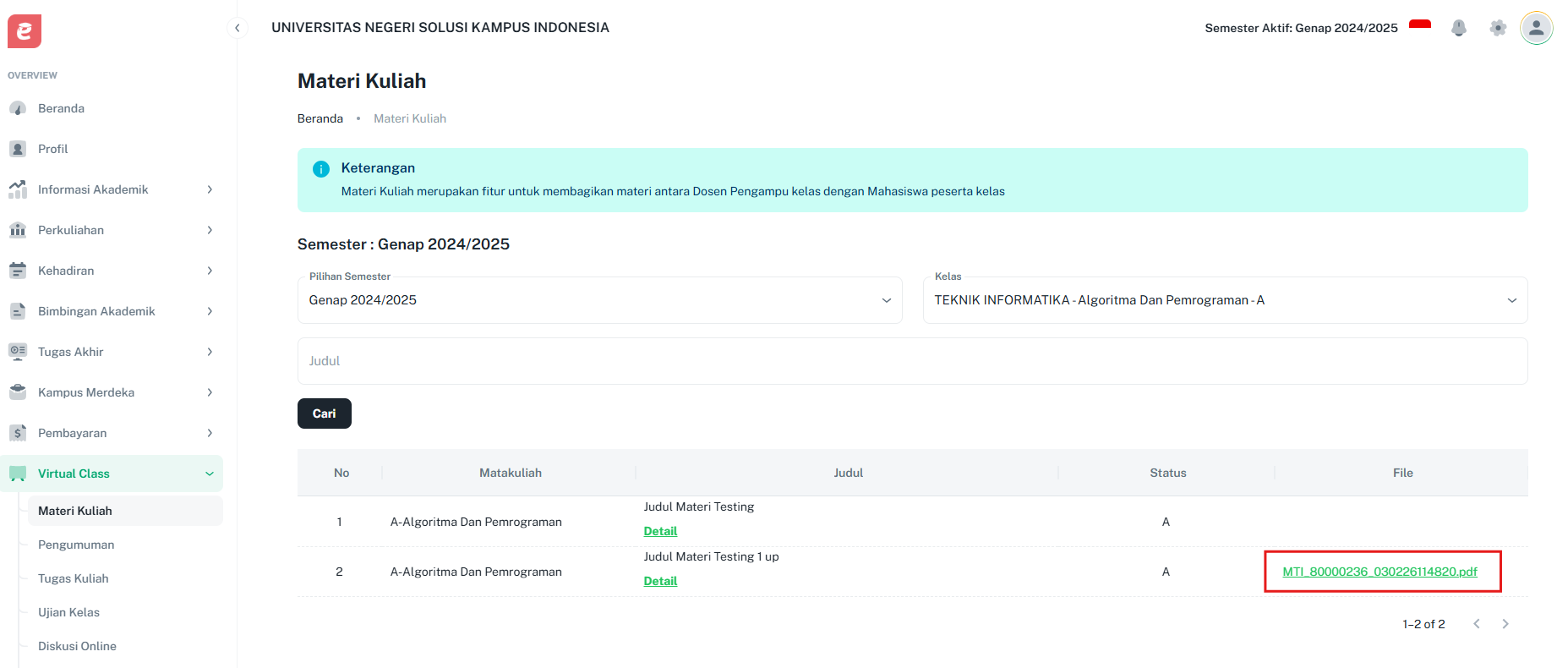Click the Kehadiran calendar icon
This screenshot has width=1568, height=668.
tap(18, 271)
